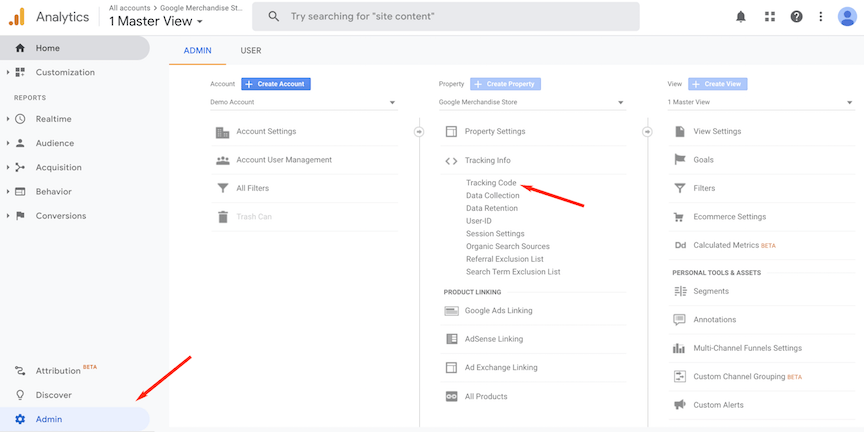Open the 1 Master View selector dropdown

(x=156, y=21)
